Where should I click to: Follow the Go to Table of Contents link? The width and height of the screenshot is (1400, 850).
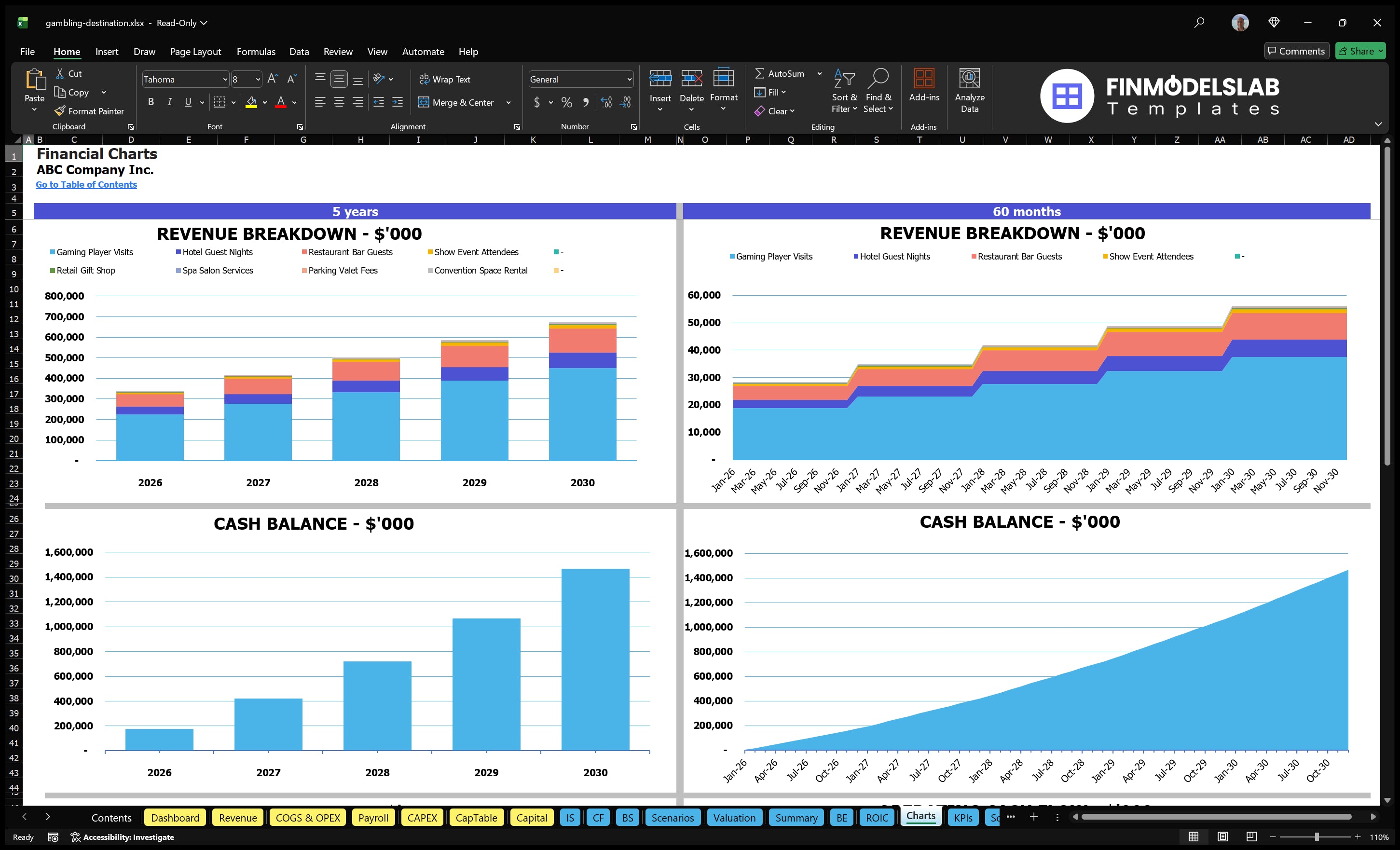coord(86,184)
